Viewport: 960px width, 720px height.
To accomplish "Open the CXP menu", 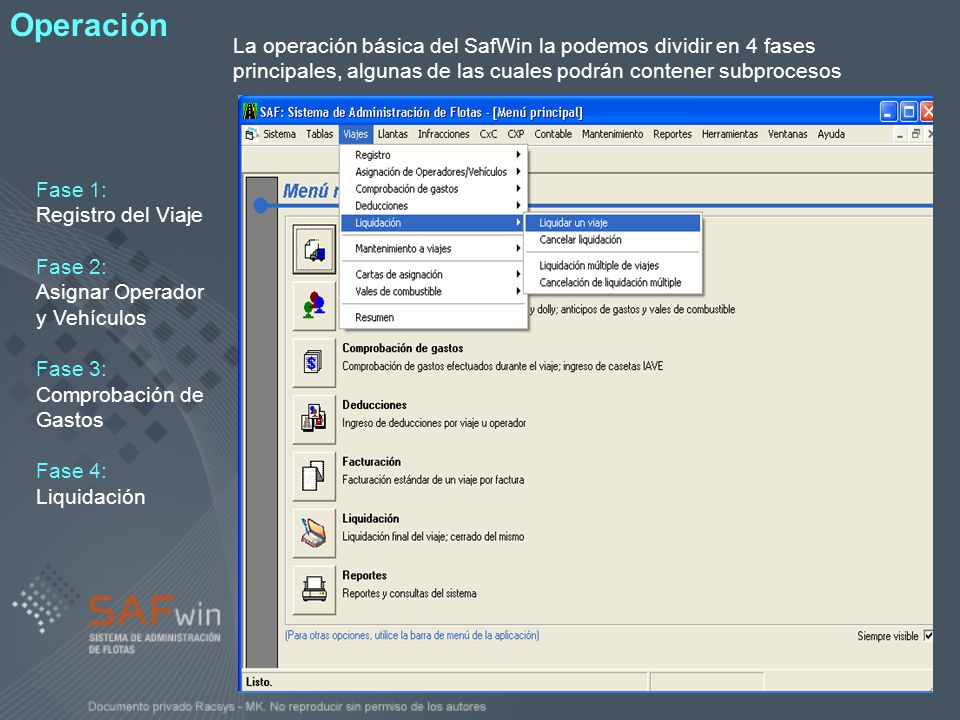I will (516, 134).
